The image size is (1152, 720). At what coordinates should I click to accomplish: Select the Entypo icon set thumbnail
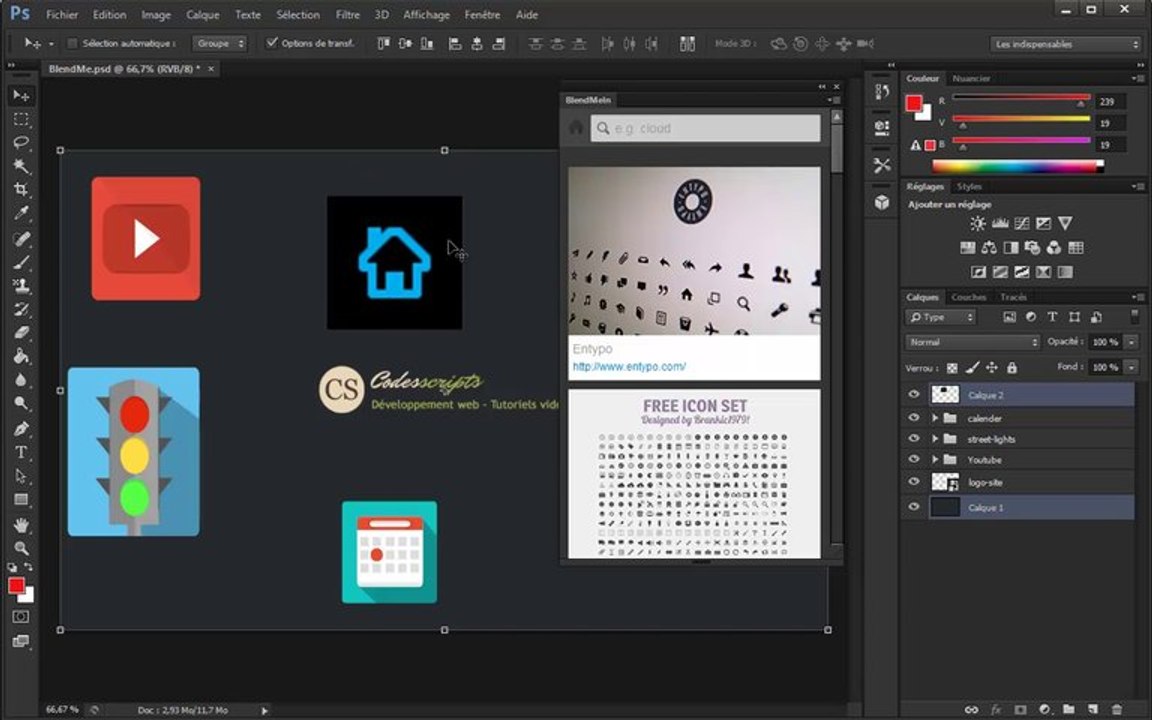pyautogui.click(x=694, y=251)
